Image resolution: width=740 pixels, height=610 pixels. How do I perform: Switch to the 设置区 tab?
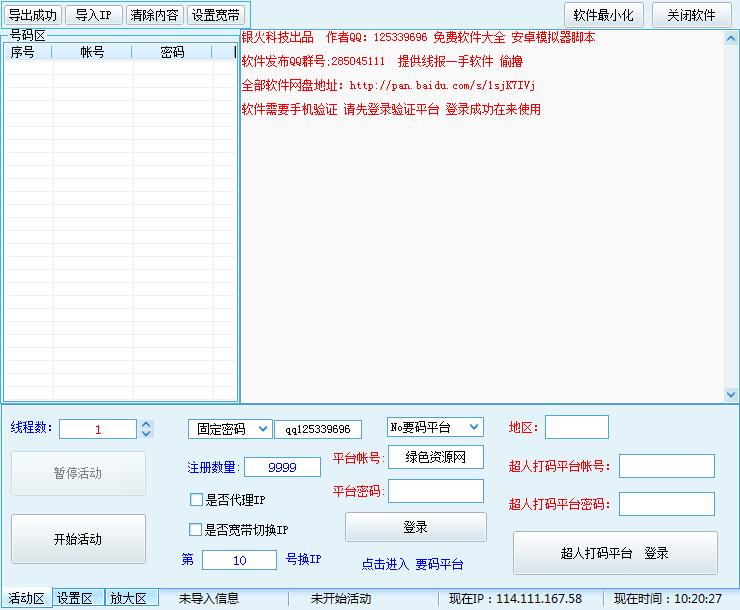point(78,598)
